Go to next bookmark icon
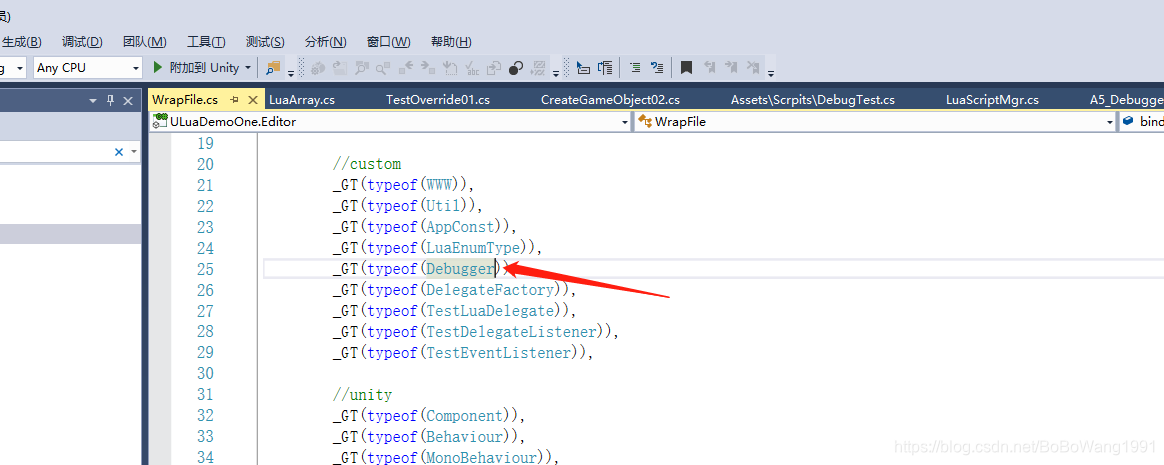 click(x=731, y=68)
